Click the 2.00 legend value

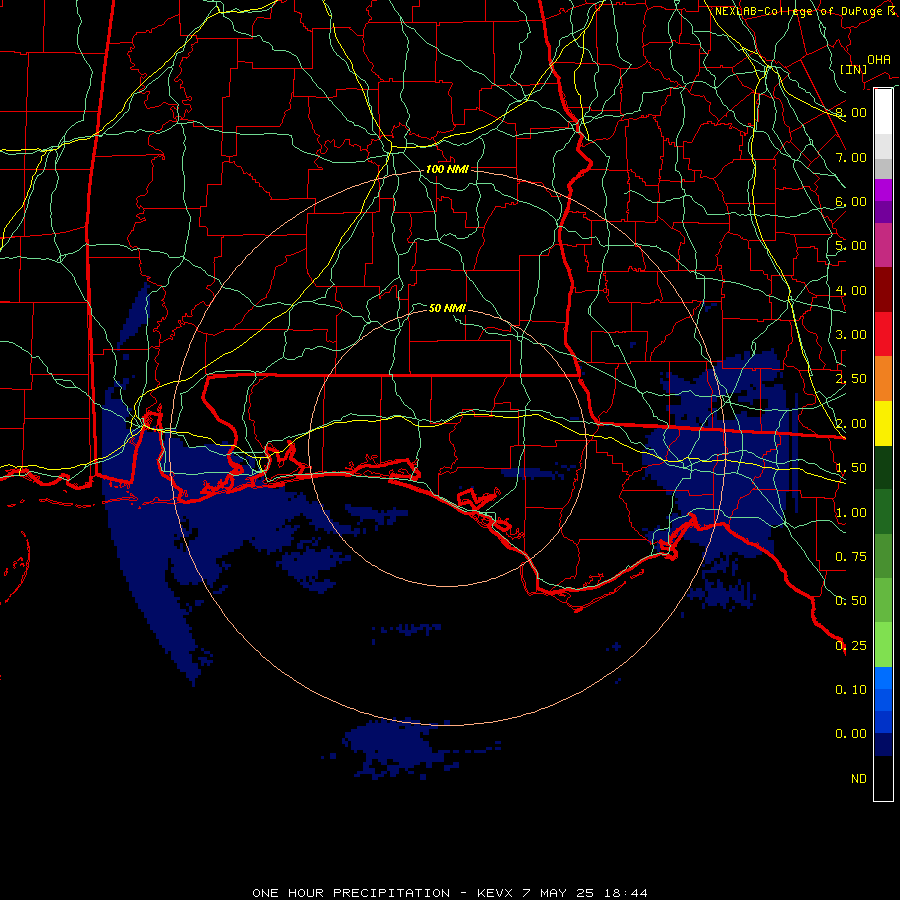click(x=851, y=424)
